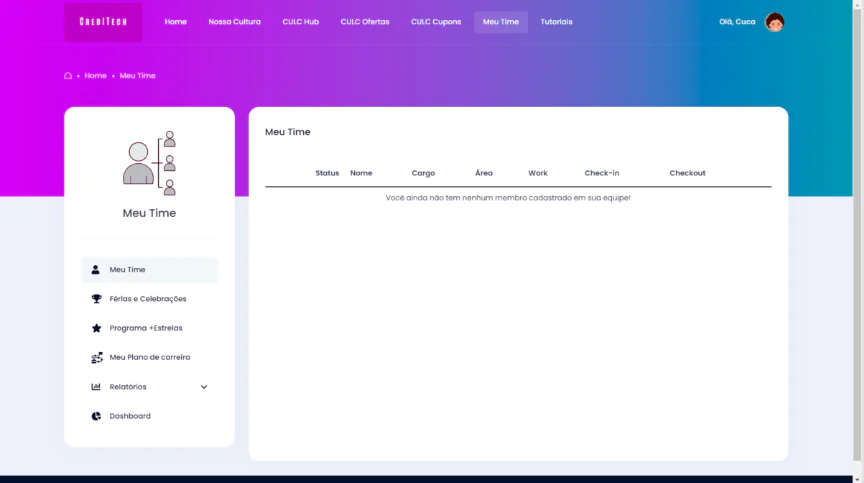Image resolution: width=864 pixels, height=483 pixels.
Task: Click the Olá, Cuca greeting text
Action: click(737, 22)
